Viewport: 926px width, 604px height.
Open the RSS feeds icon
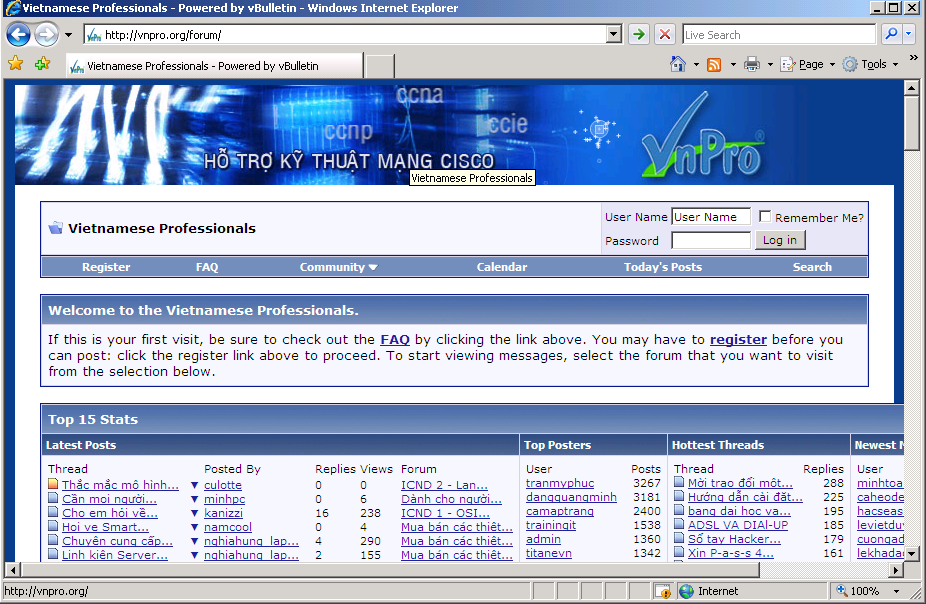(715, 64)
